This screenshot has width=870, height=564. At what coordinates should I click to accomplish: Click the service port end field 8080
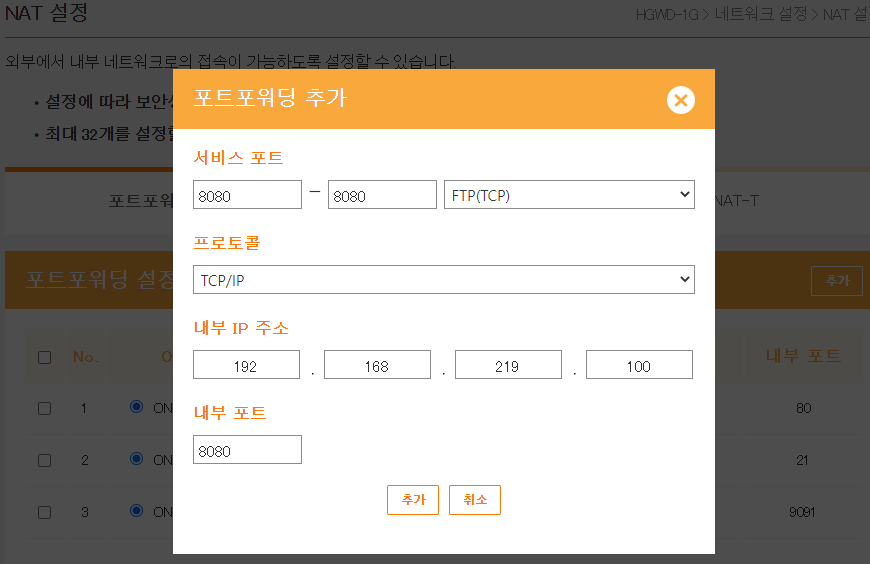point(382,195)
